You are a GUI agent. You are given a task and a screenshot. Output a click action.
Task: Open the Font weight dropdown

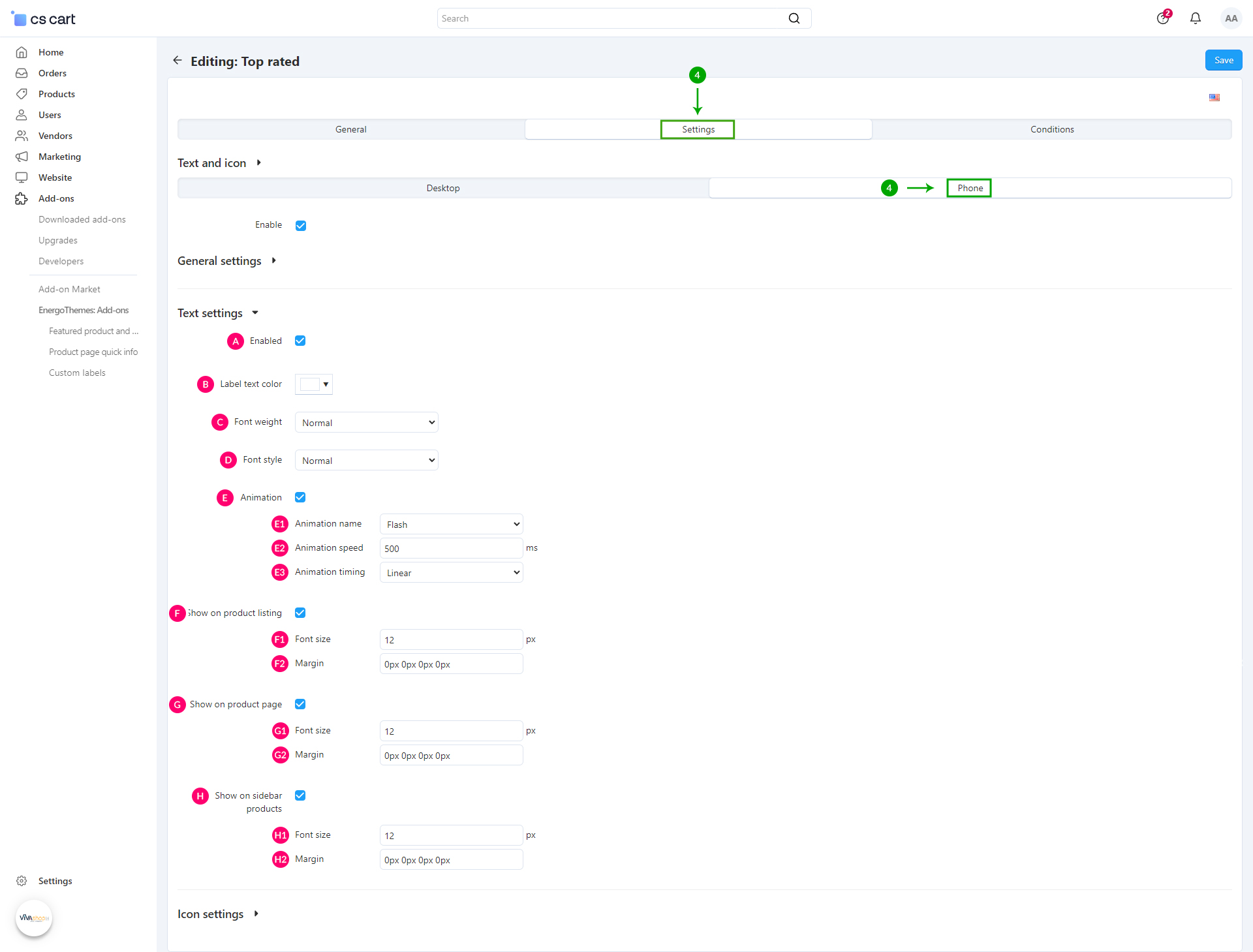pyautogui.click(x=366, y=423)
